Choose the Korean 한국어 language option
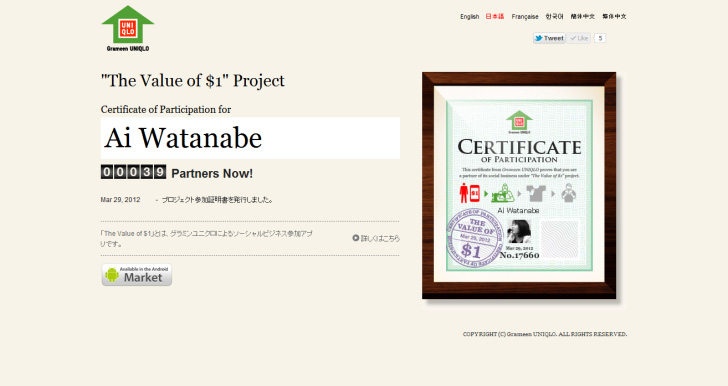The image size is (728, 386). [x=554, y=17]
